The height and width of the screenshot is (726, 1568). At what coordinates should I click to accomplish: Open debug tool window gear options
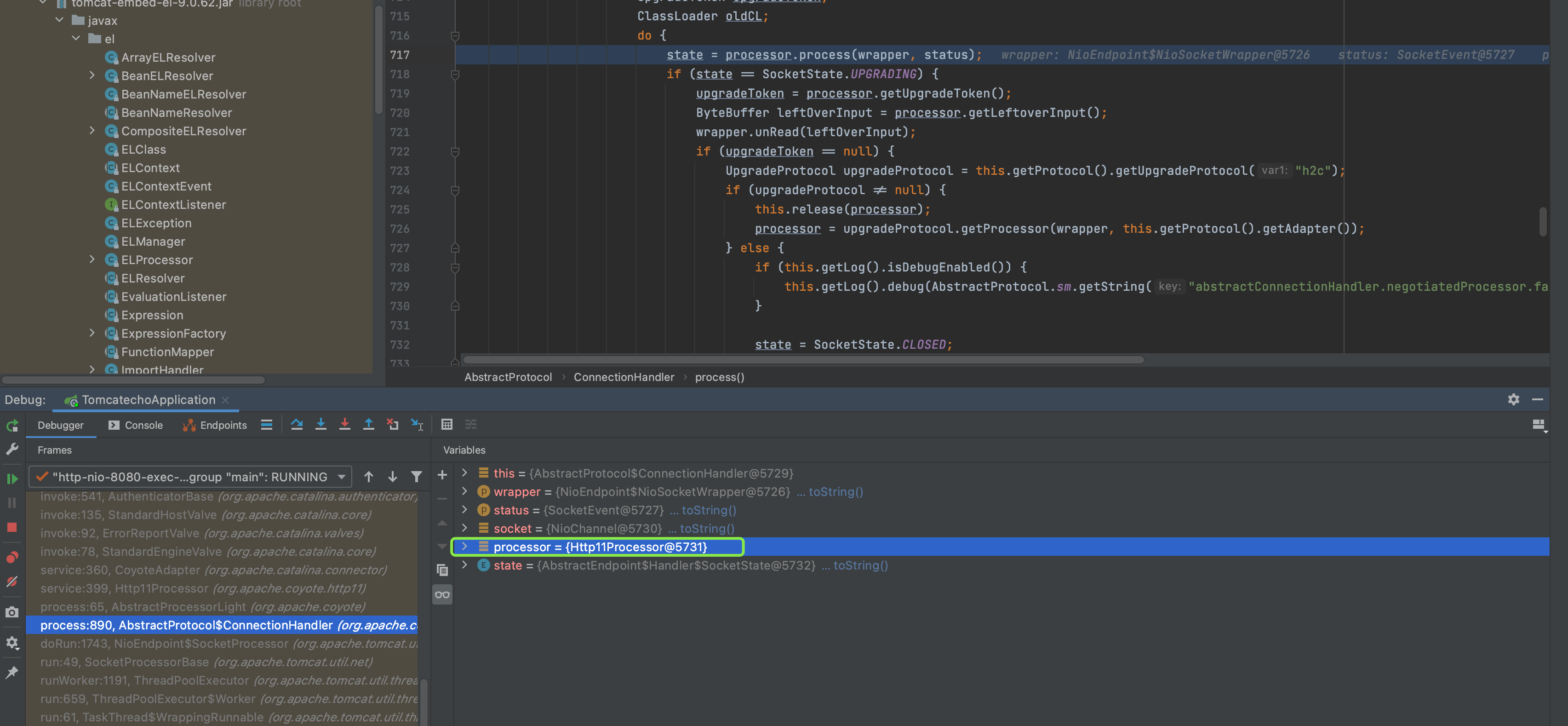pyautogui.click(x=1513, y=399)
